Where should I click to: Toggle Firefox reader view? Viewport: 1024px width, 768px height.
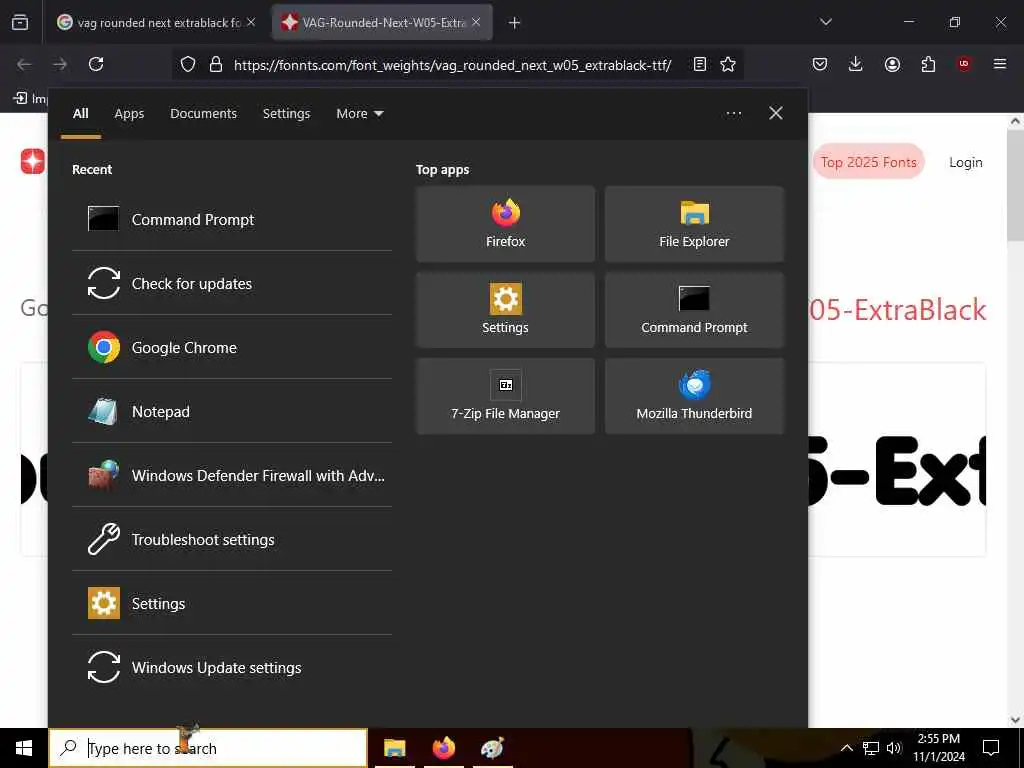pos(700,64)
